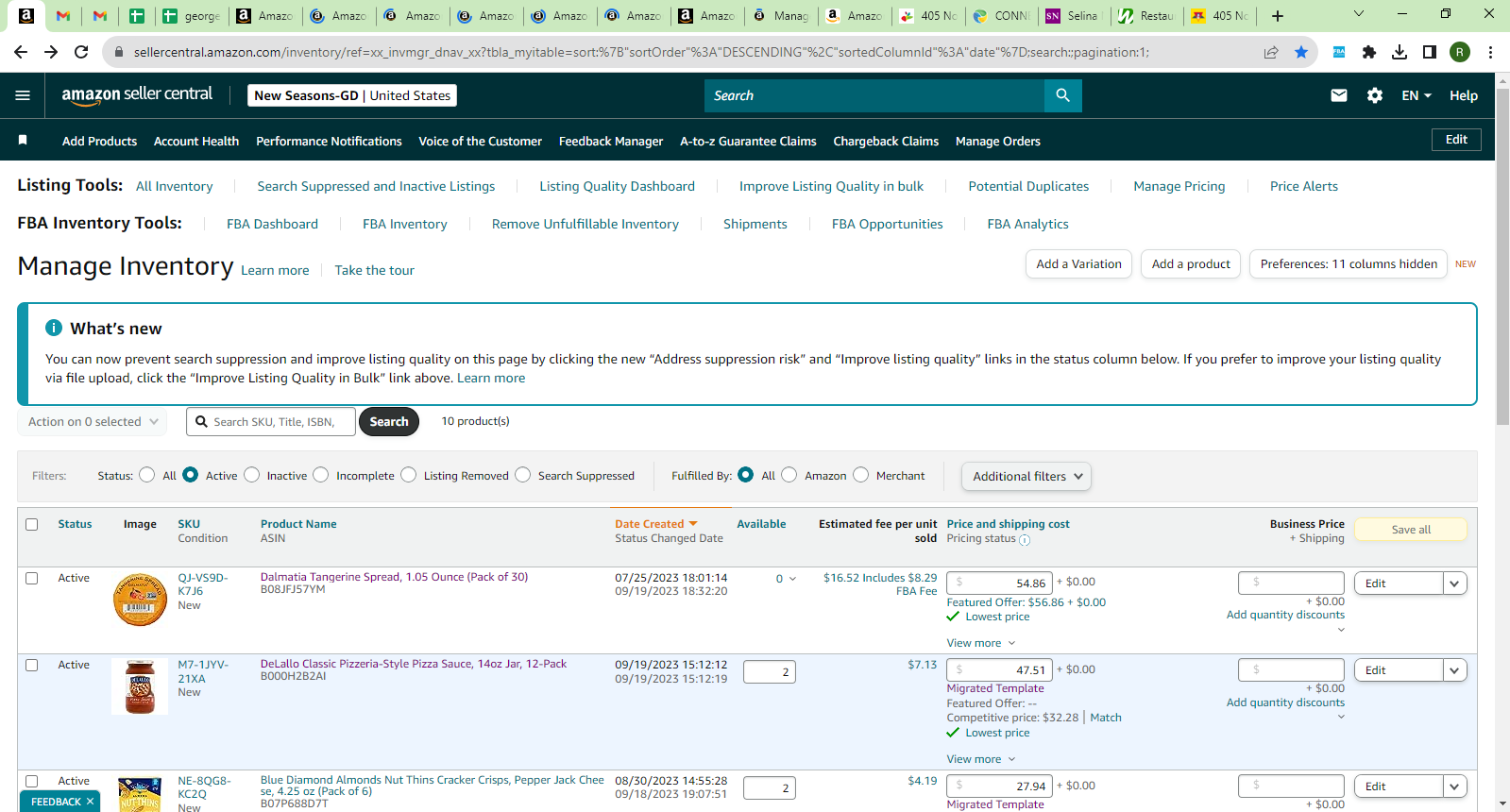
Task: Open the FBA Dashboard link
Action: tap(272, 224)
